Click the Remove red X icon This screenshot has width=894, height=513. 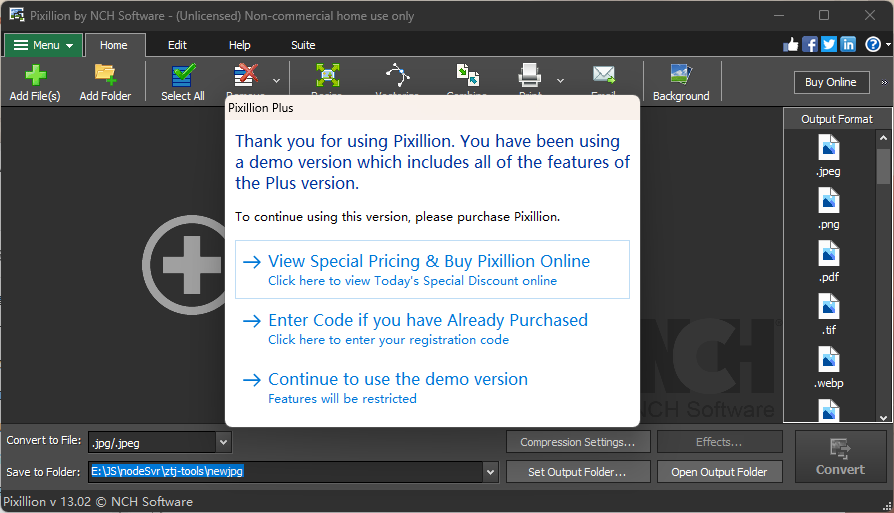(246, 75)
